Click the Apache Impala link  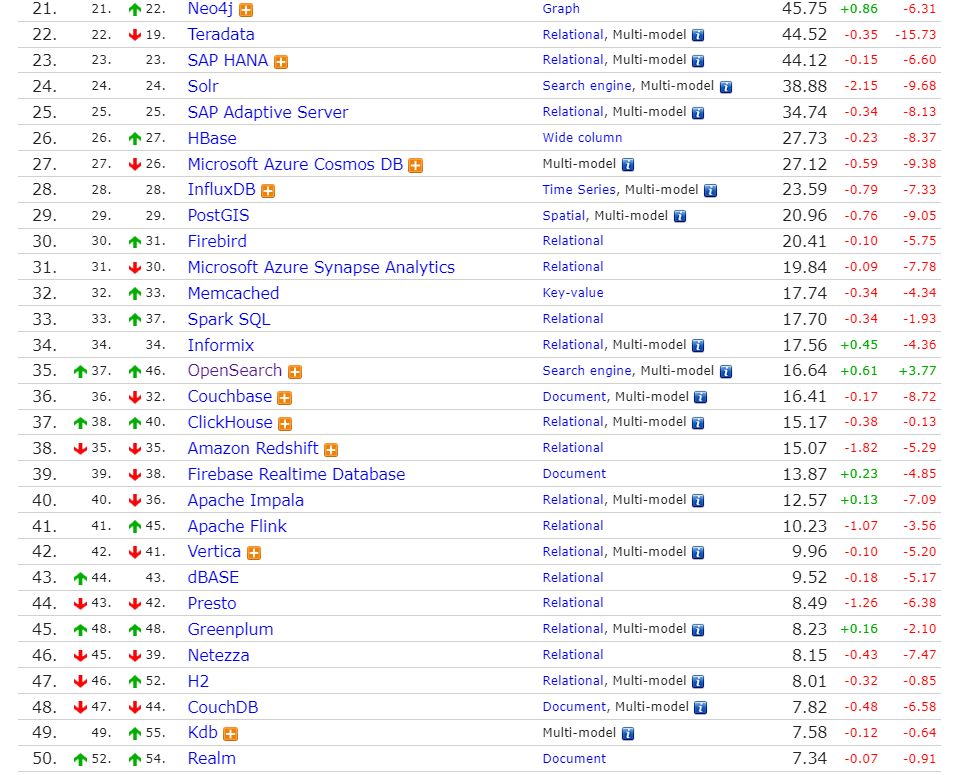click(x=246, y=500)
